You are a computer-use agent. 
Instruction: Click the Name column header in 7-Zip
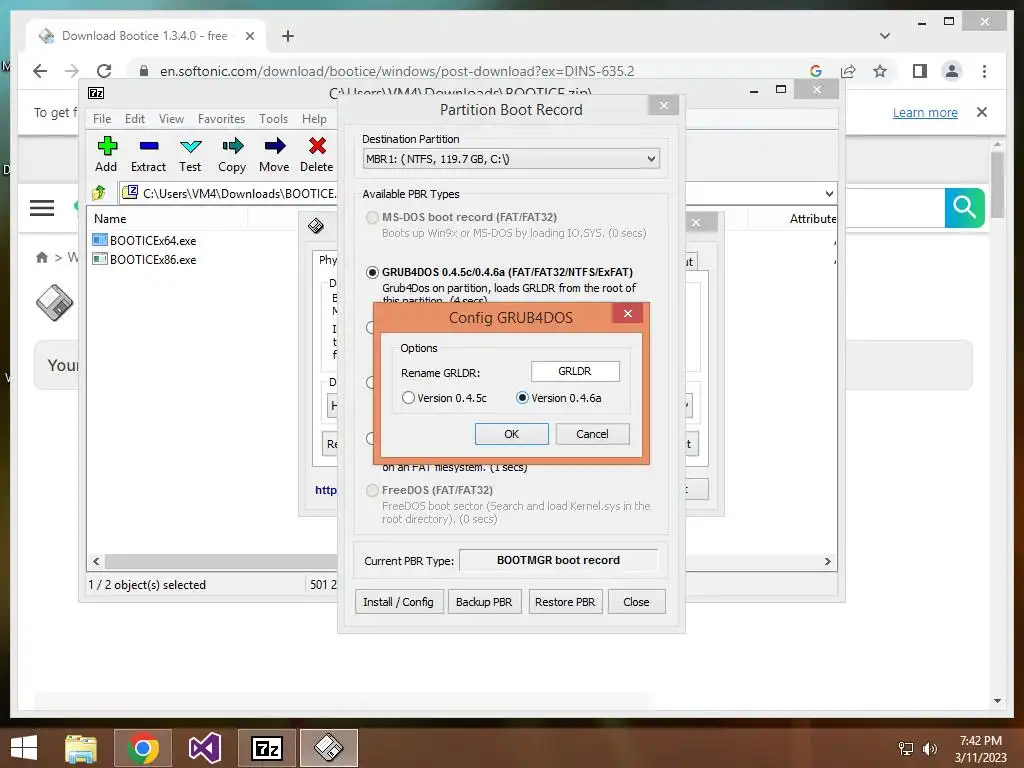110,219
